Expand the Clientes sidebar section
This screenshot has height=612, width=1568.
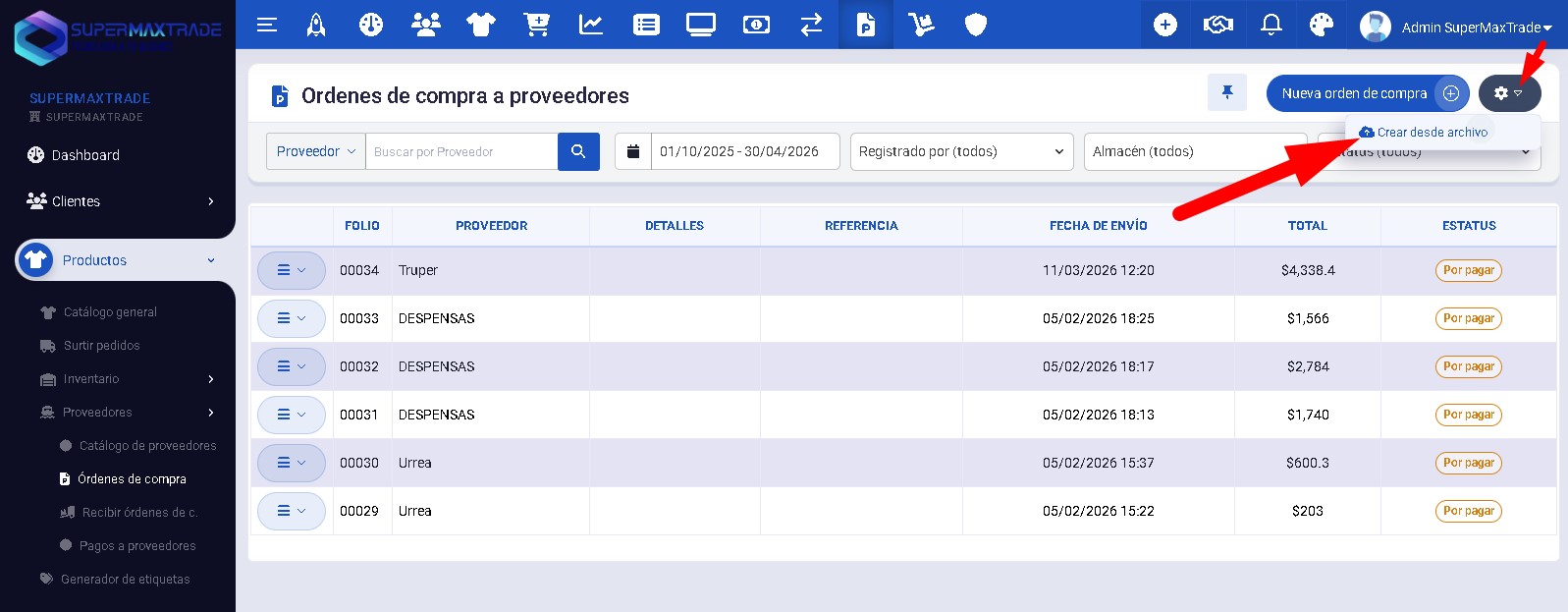click(118, 201)
